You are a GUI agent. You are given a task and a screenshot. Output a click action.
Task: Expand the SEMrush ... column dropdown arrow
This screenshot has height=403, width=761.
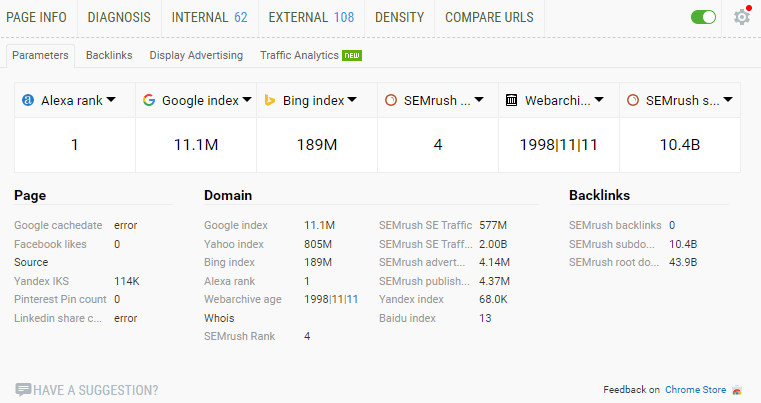479,100
